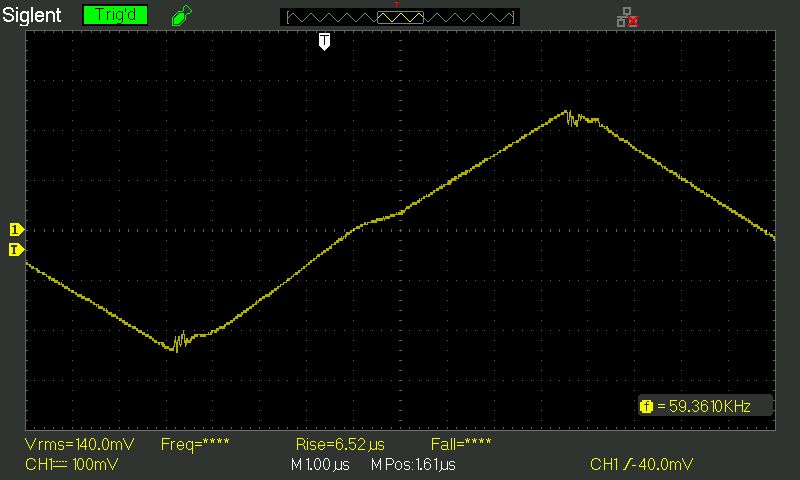Click the yellow trigger level T marker
Viewport: 800px width, 480px height.
(16, 249)
